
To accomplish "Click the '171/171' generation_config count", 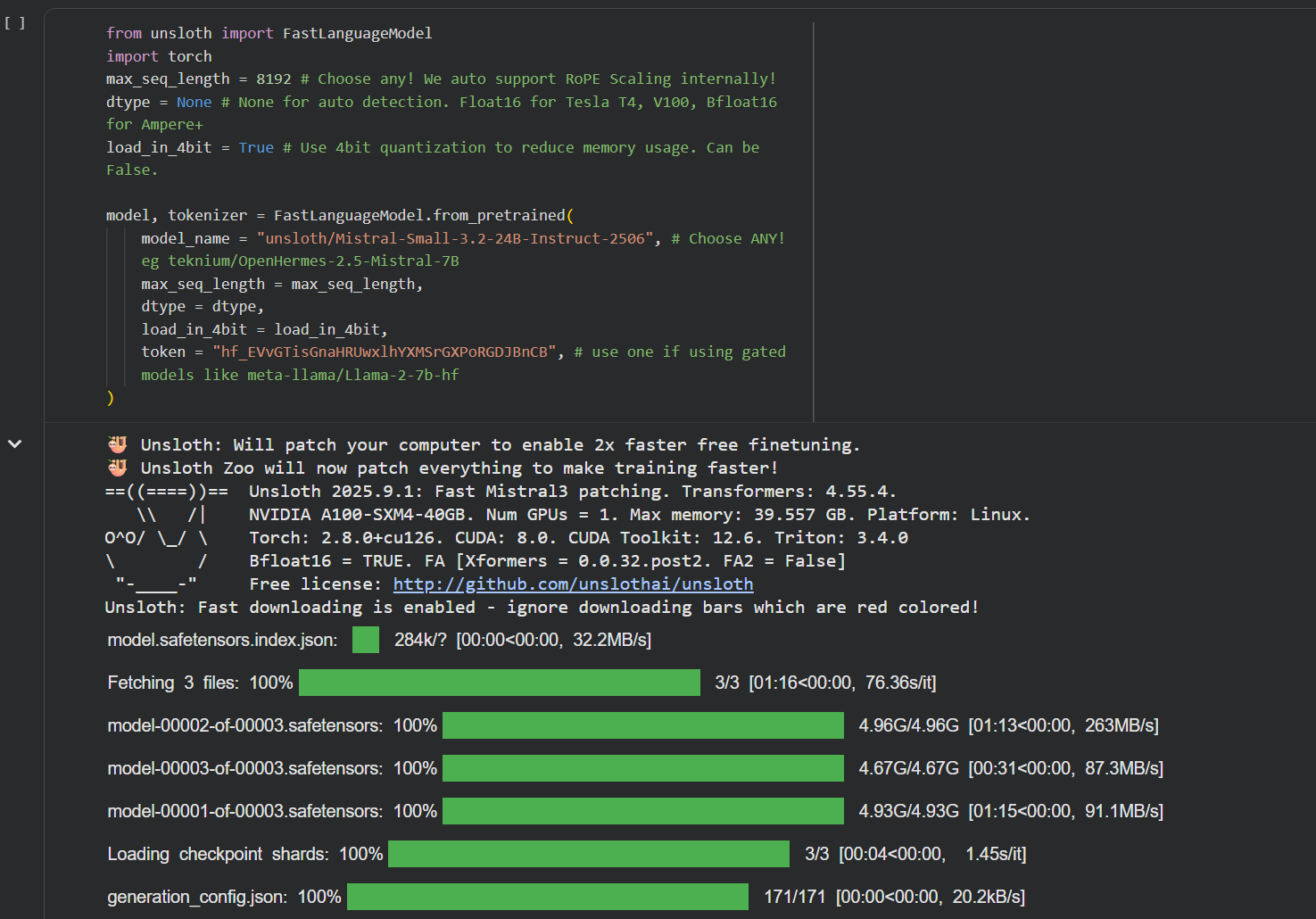I will tap(794, 897).
